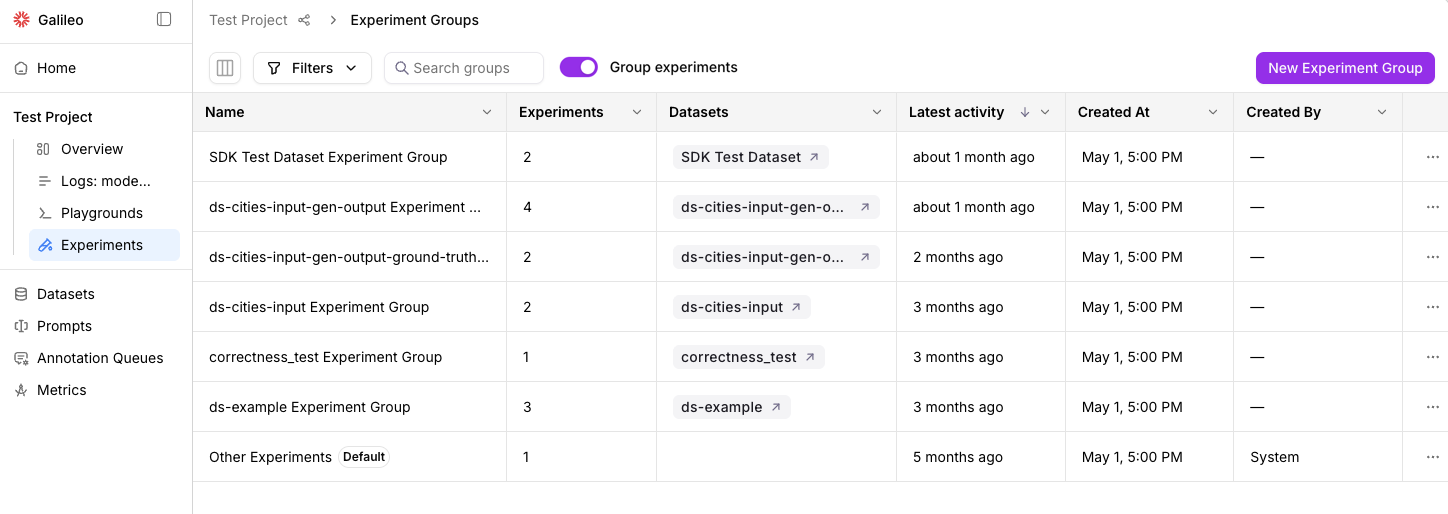Click the Metrics icon in sidebar

[x=21, y=390]
